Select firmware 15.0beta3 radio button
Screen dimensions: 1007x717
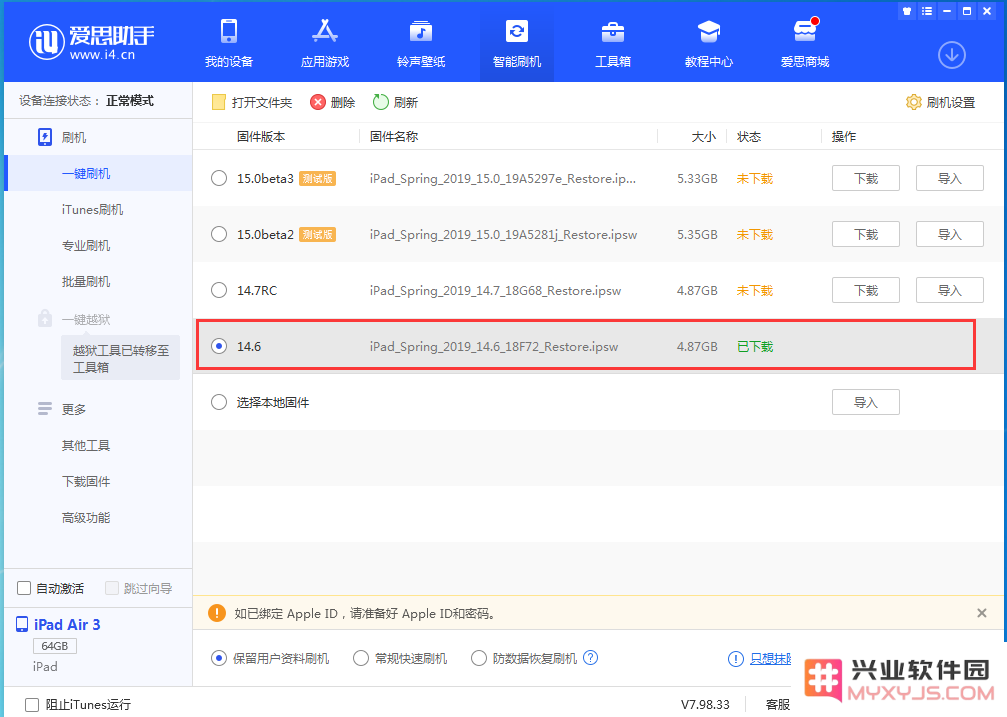pos(219,178)
